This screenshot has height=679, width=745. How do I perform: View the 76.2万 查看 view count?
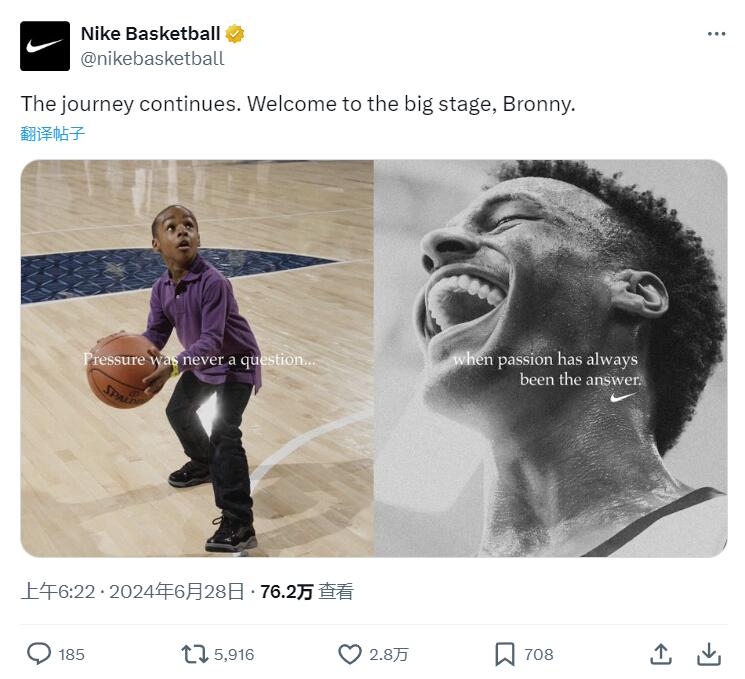[x=306, y=592]
